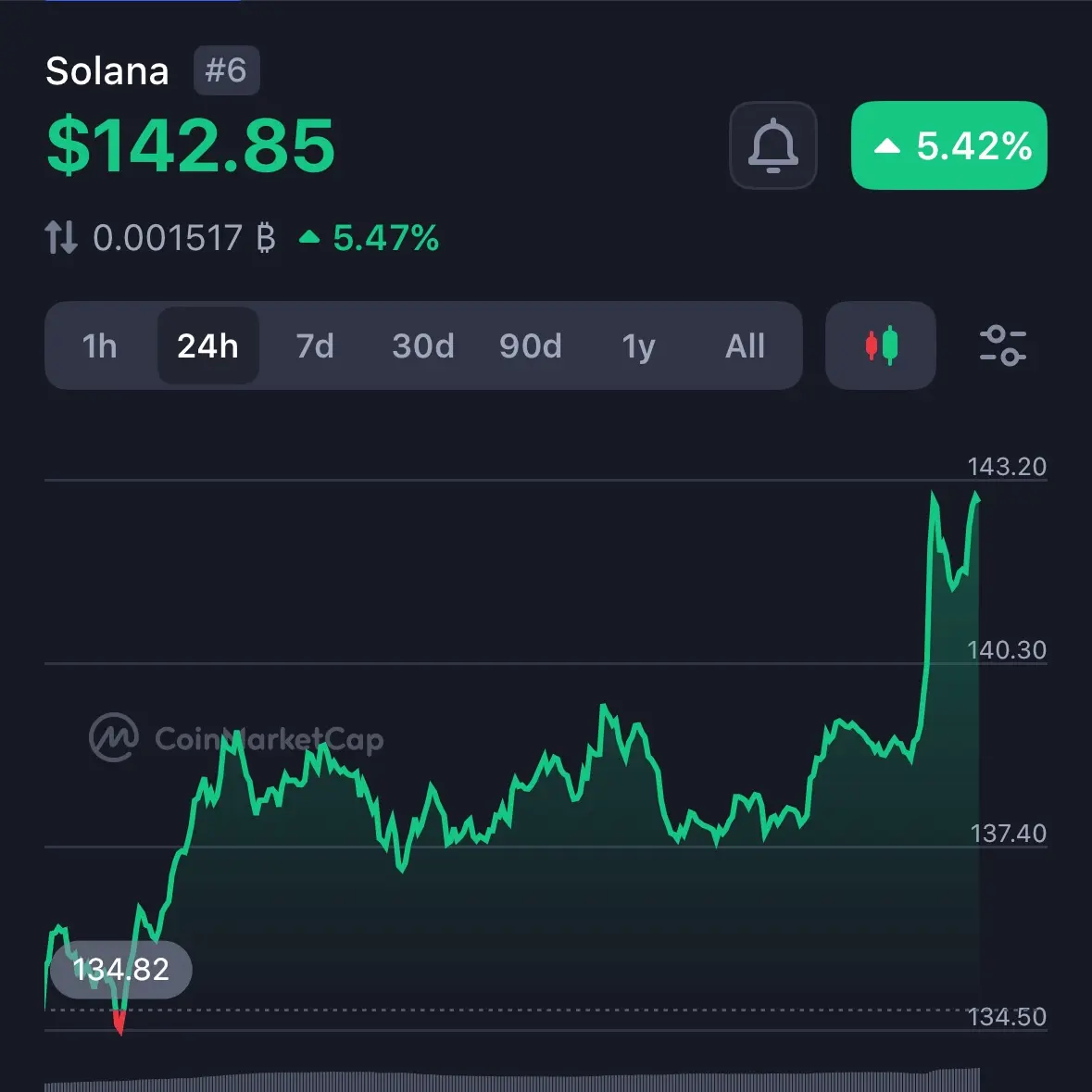1092x1092 pixels.
Task: Select the 24h time range
Action: pos(208,346)
